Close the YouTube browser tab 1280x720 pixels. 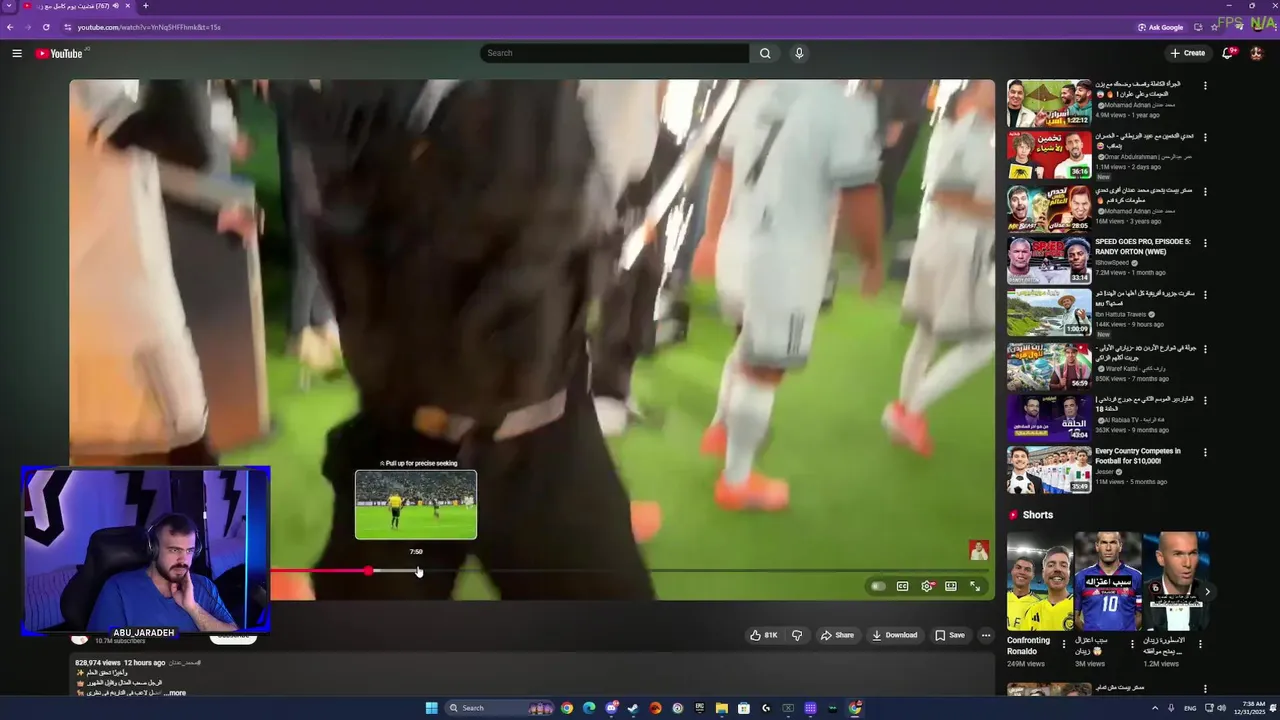click(129, 6)
